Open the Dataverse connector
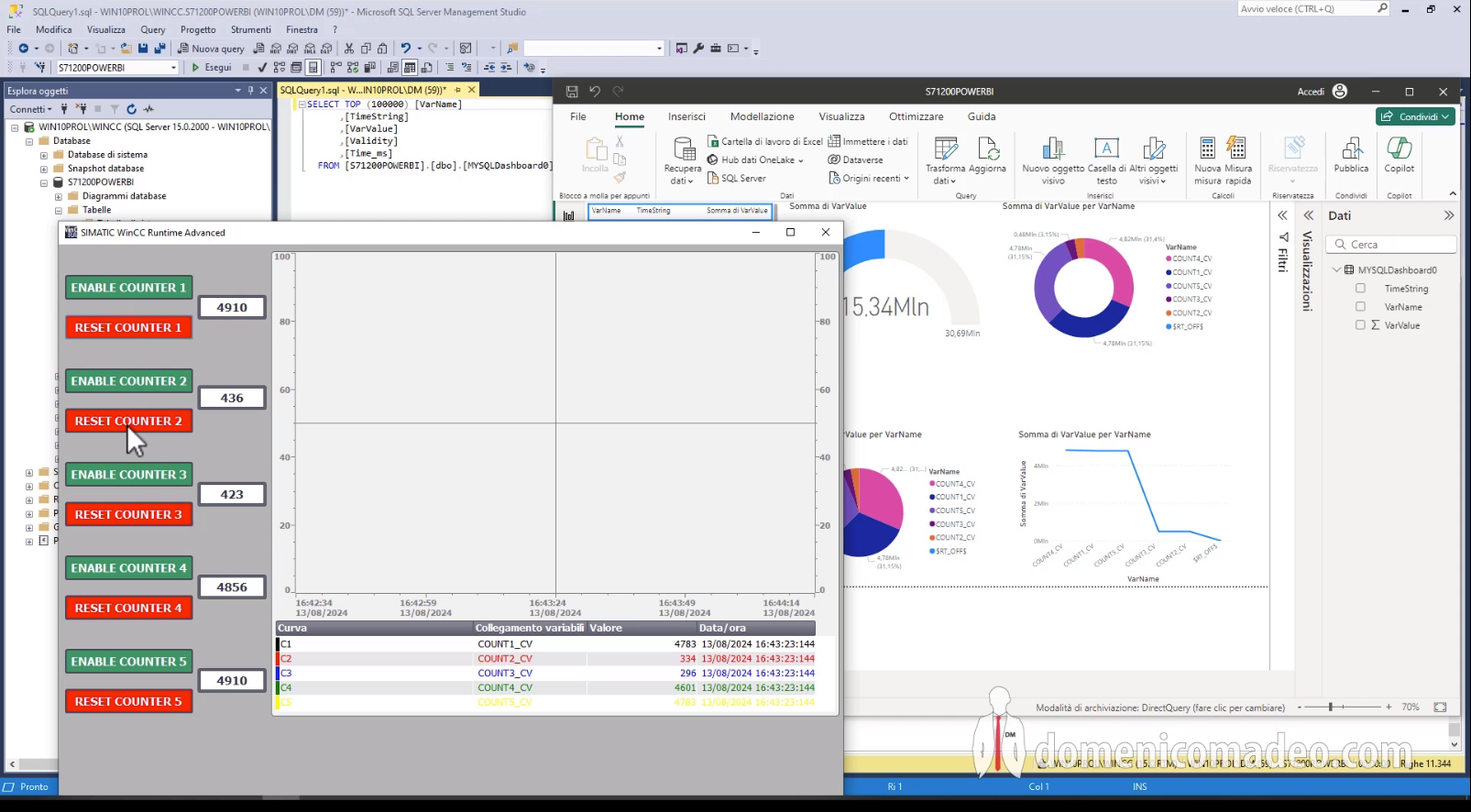The image size is (1471, 812). pyautogui.click(x=856, y=160)
